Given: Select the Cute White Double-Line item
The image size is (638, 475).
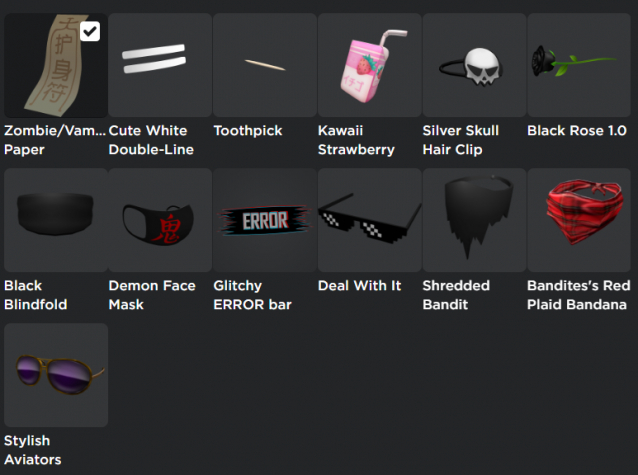Looking at the screenshot, I should (x=160, y=65).
